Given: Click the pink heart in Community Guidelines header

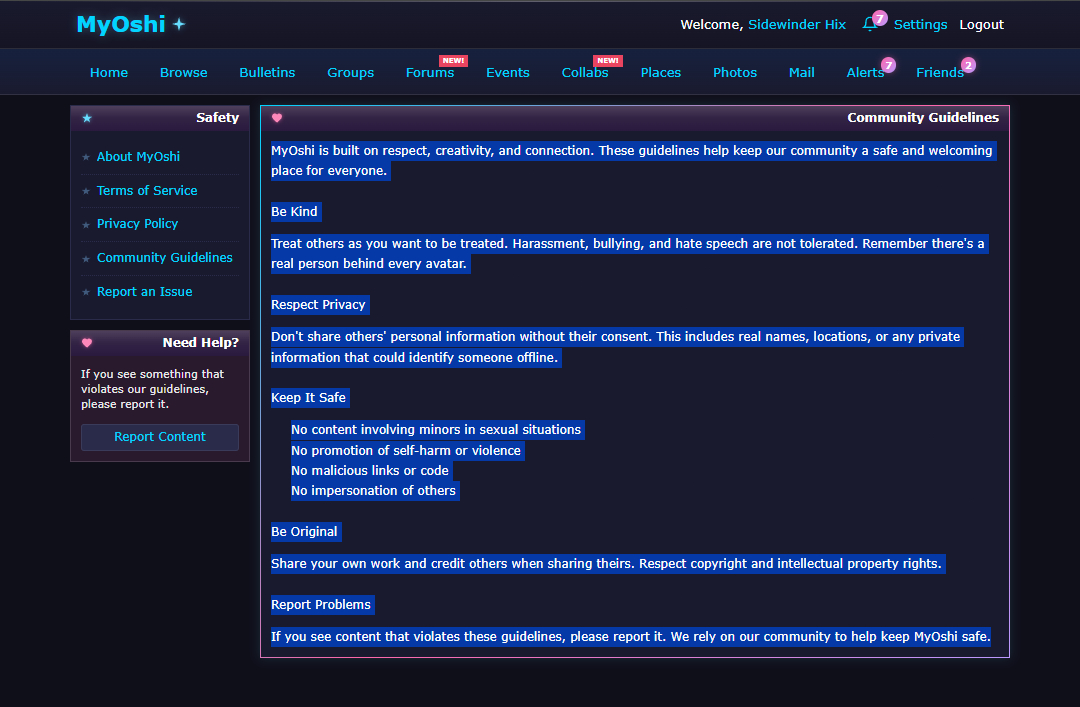Looking at the screenshot, I should click(x=277, y=118).
